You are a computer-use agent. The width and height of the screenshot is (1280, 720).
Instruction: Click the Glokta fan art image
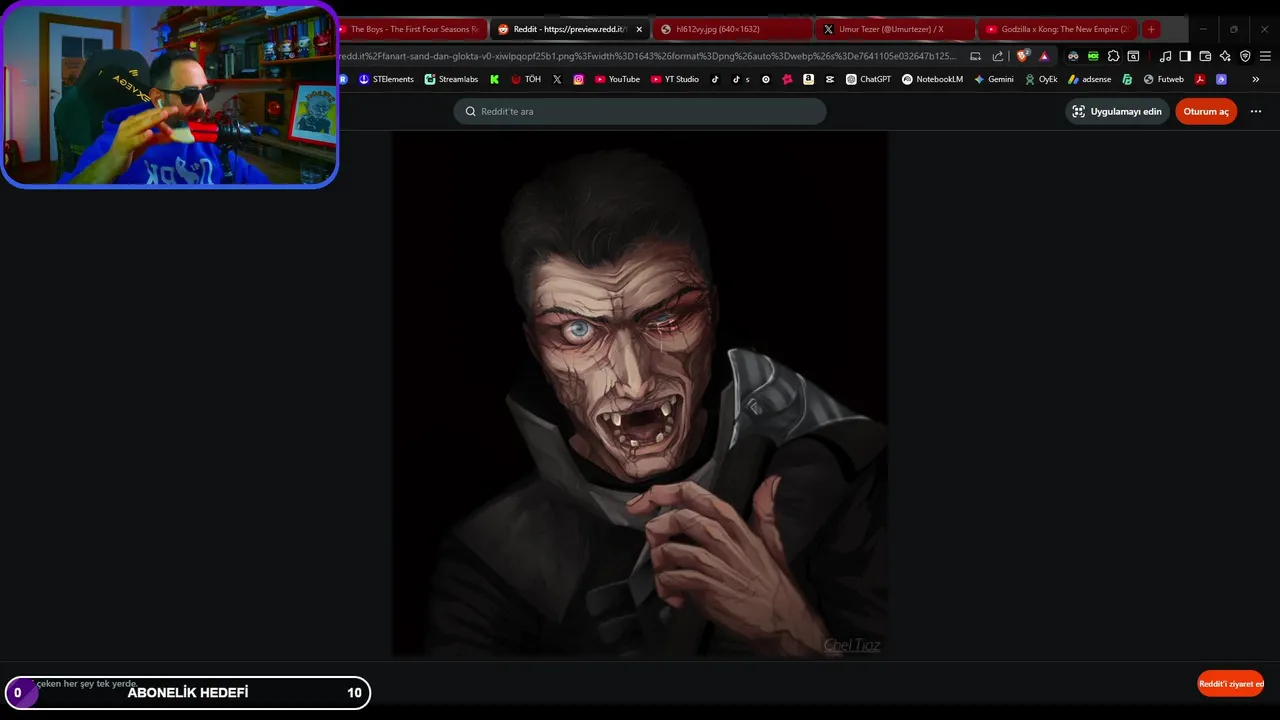pyautogui.click(x=640, y=395)
